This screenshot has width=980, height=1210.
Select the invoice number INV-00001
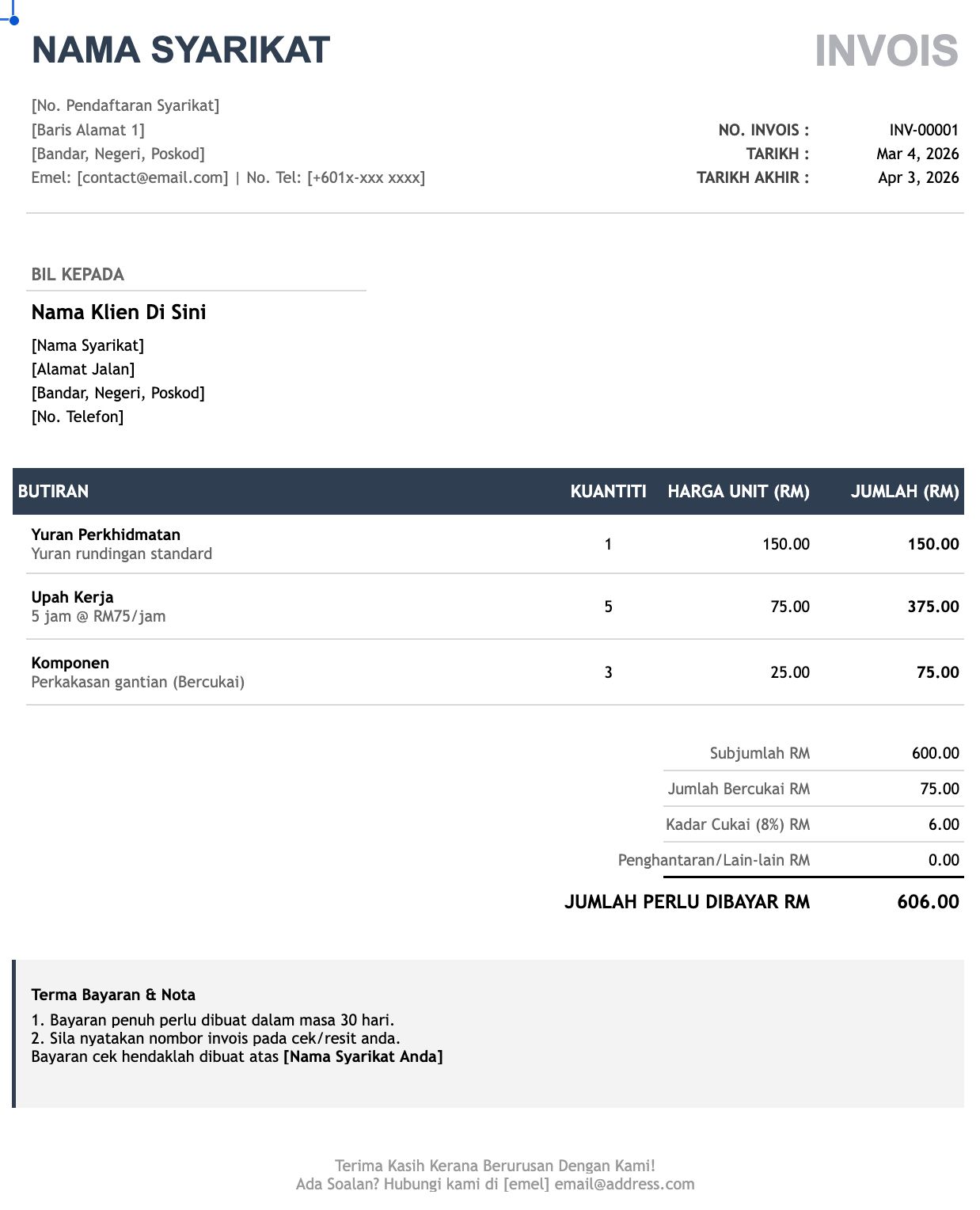[x=924, y=130]
